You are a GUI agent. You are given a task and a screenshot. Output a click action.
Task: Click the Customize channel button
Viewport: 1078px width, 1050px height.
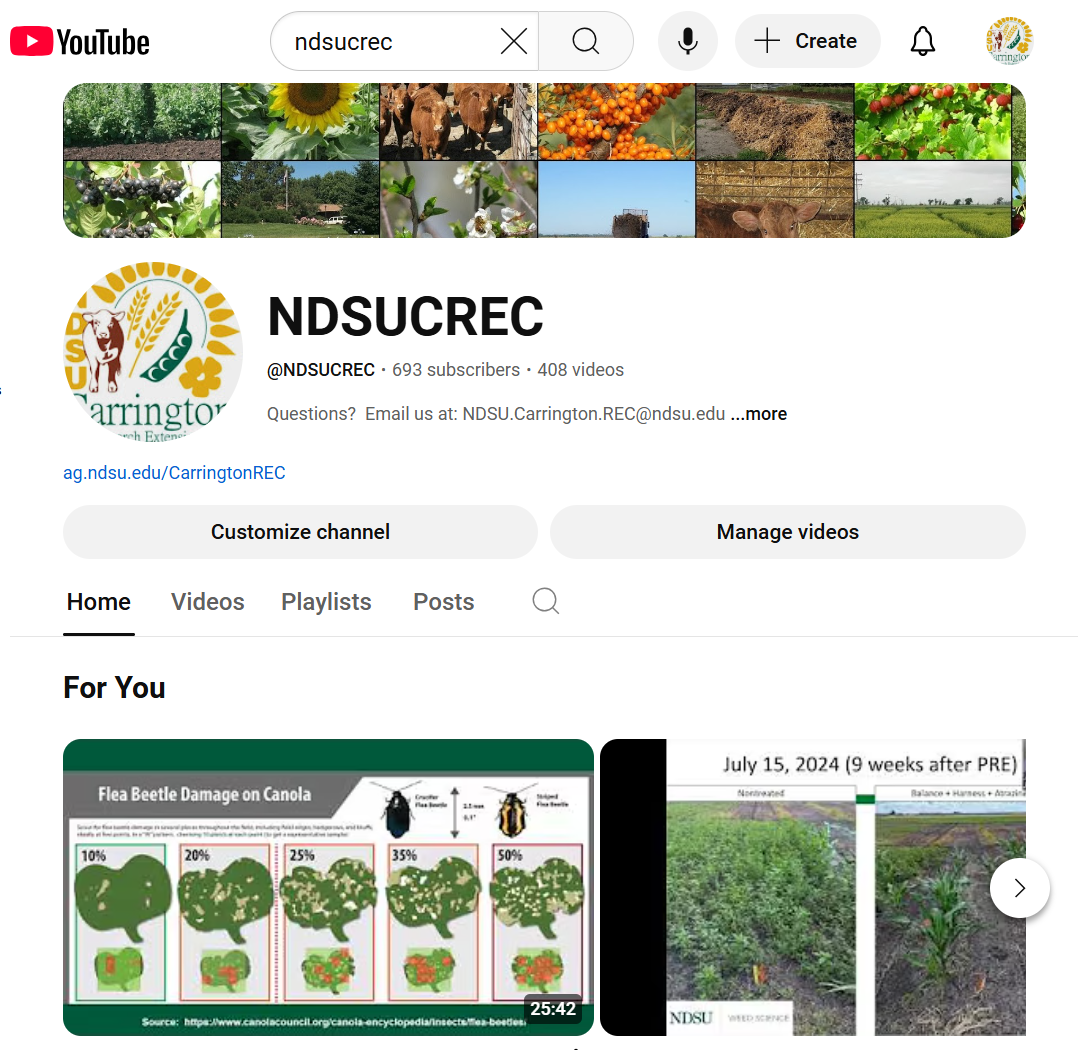300,532
